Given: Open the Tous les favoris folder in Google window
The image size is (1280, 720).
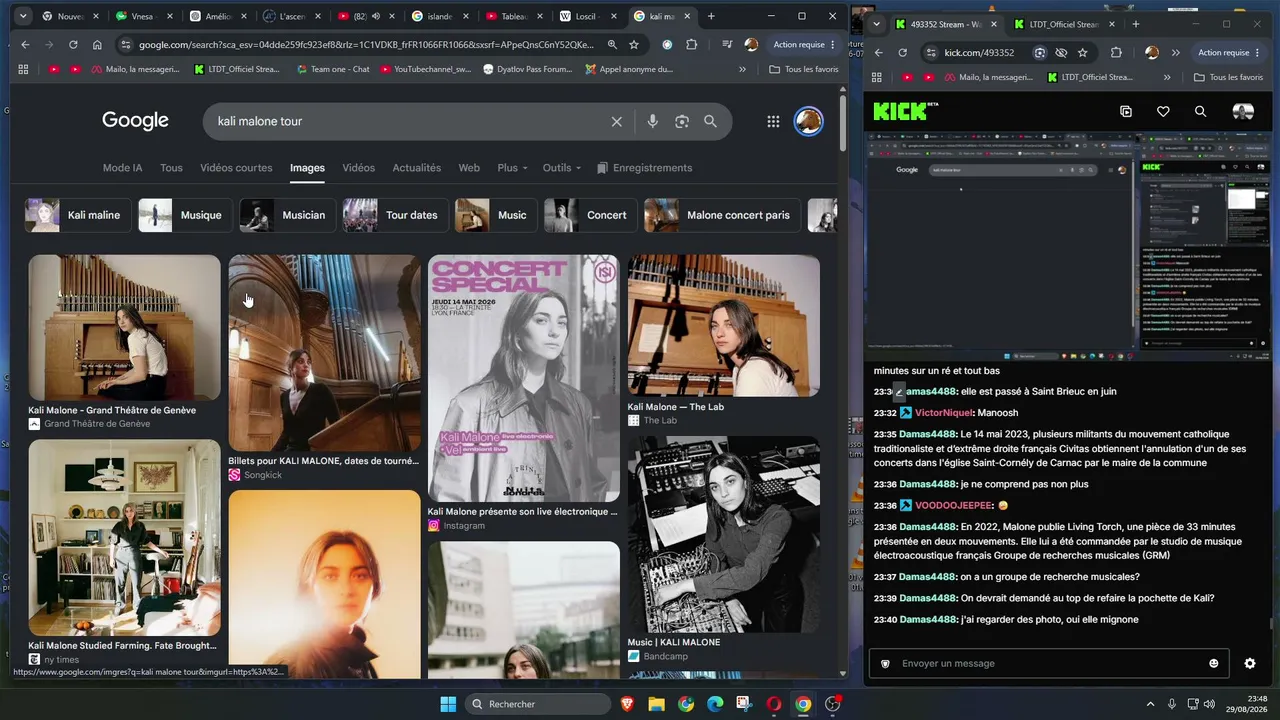Looking at the screenshot, I should pyautogui.click(x=804, y=69).
